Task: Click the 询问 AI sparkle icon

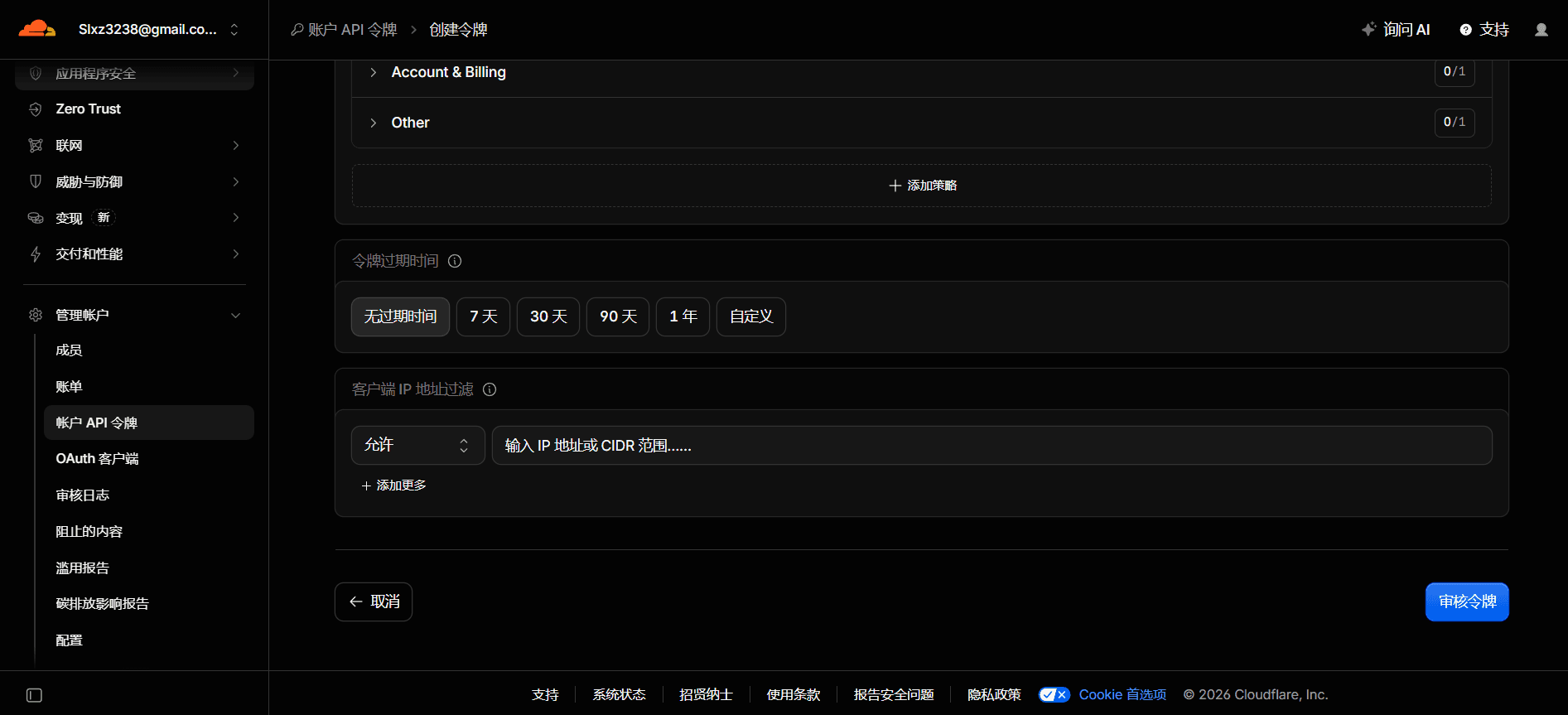Action: [1368, 29]
